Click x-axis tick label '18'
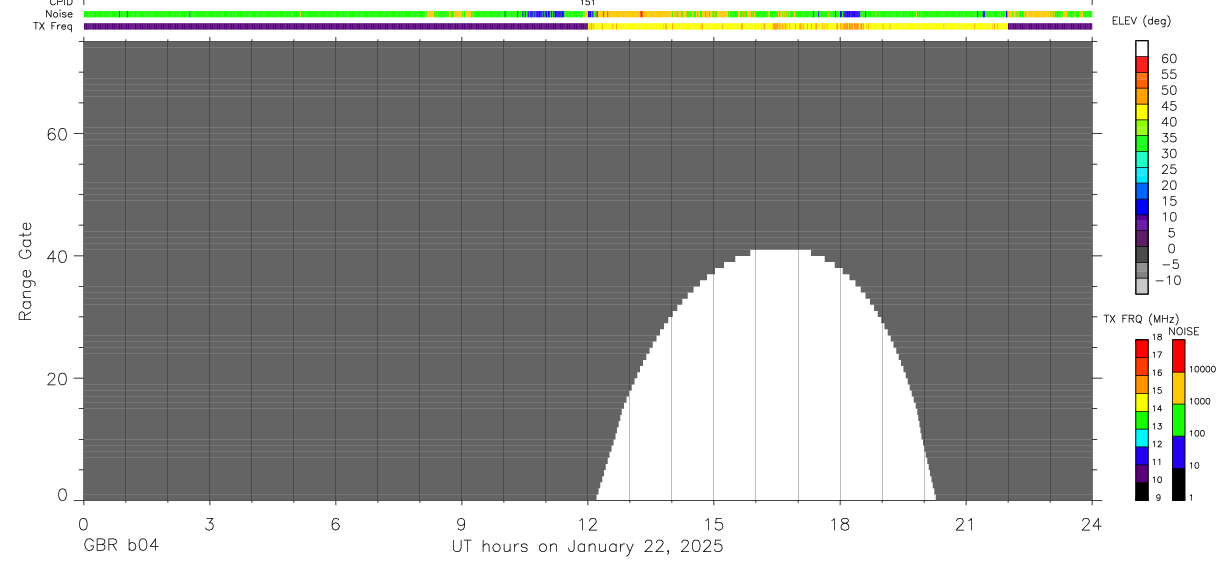This screenshot has width=1228, height=567. point(839,523)
